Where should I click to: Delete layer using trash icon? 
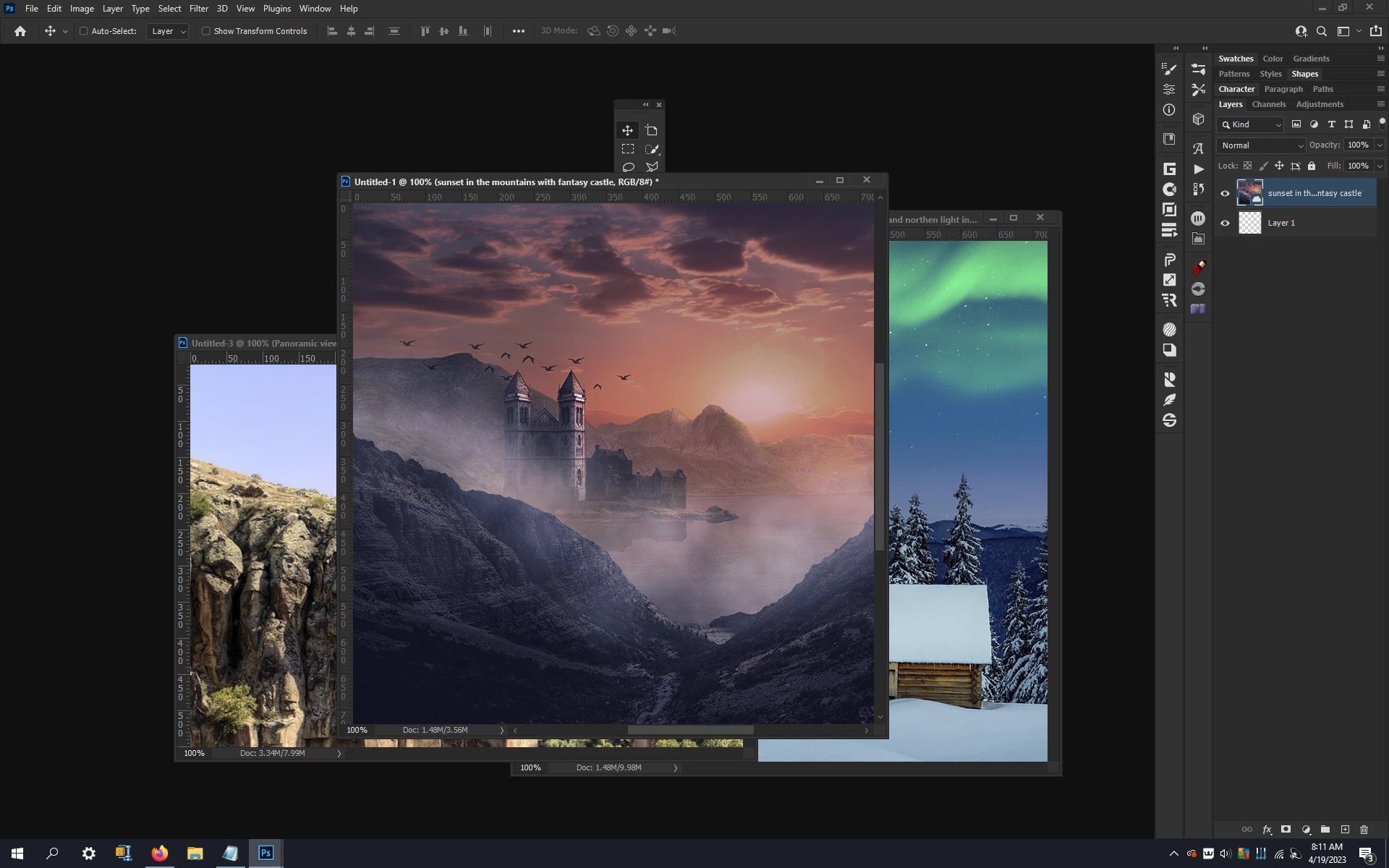click(1364, 830)
